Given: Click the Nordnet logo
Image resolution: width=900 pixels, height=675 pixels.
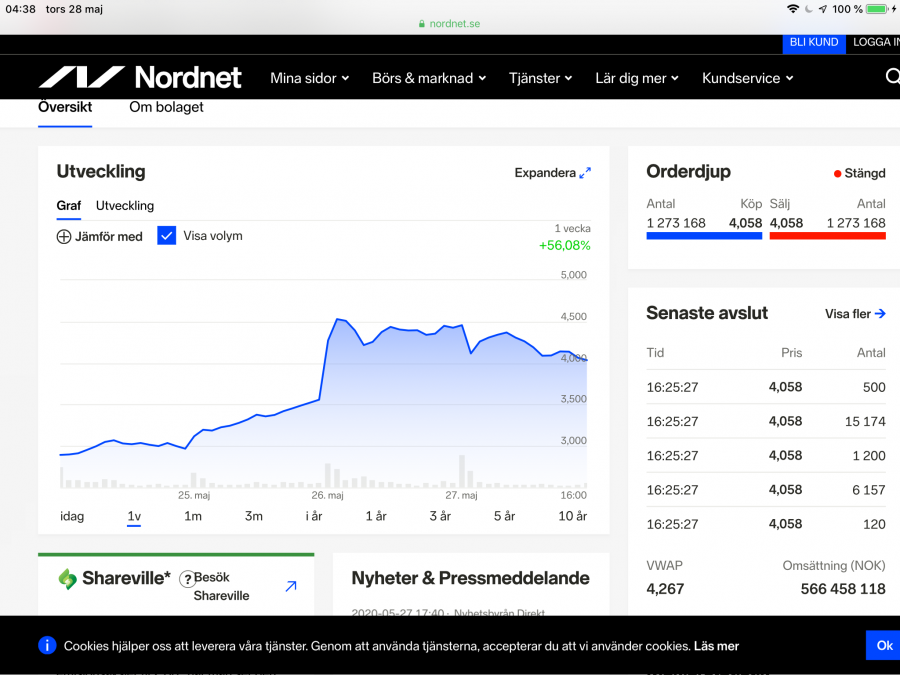Looking at the screenshot, I should click(140, 77).
